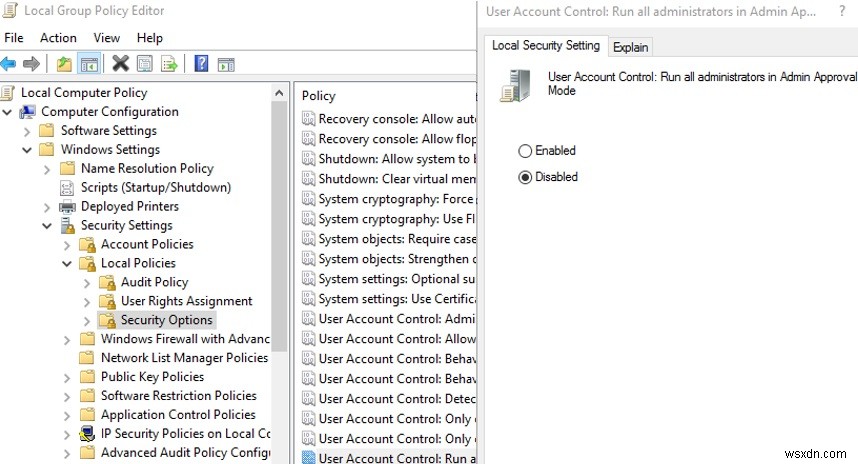The height and width of the screenshot is (464, 858).
Task: Toggle Show/Hide Action Pane icon
Action: [x=226, y=65]
